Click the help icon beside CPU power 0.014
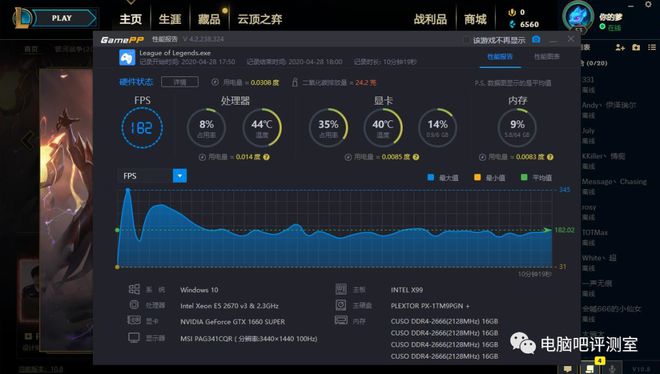Viewport: 660px width, 374px height. pyautogui.click(x=266, y=157)
